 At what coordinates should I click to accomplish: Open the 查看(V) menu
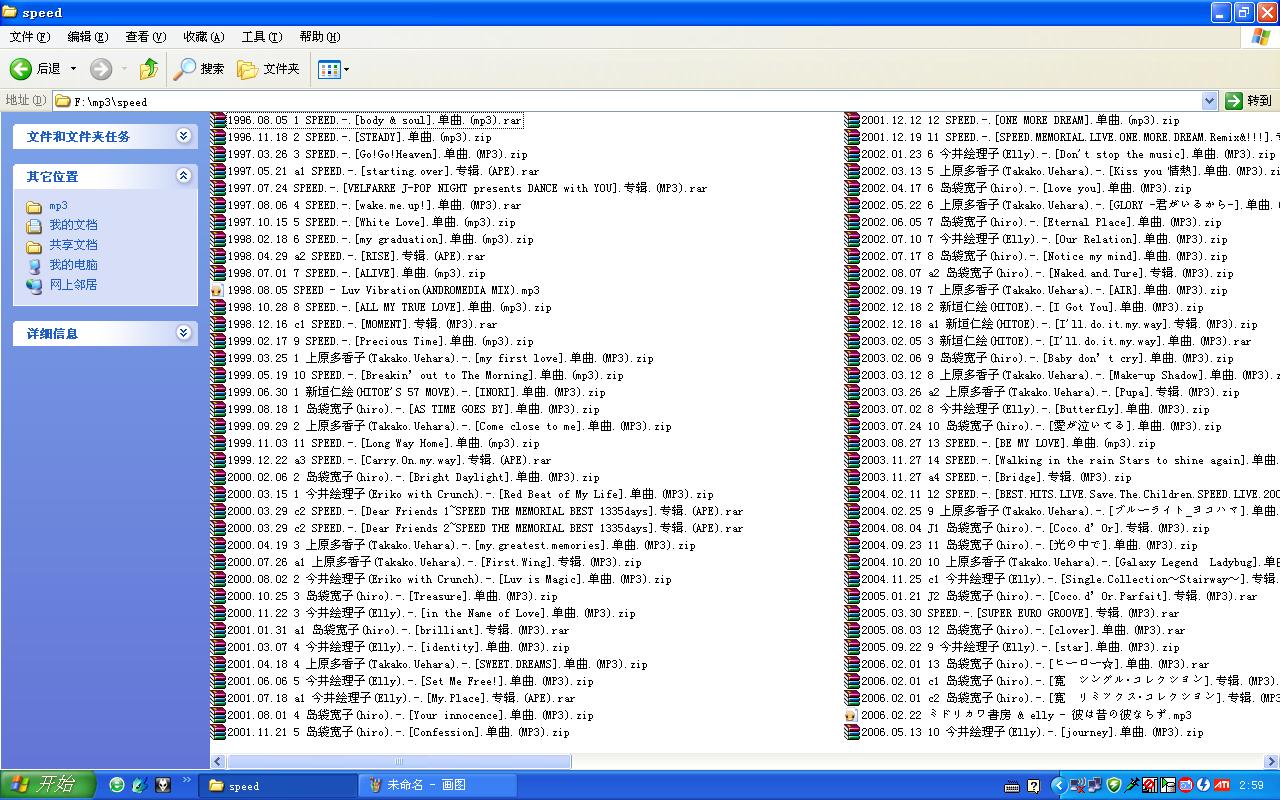coord(146,37)
